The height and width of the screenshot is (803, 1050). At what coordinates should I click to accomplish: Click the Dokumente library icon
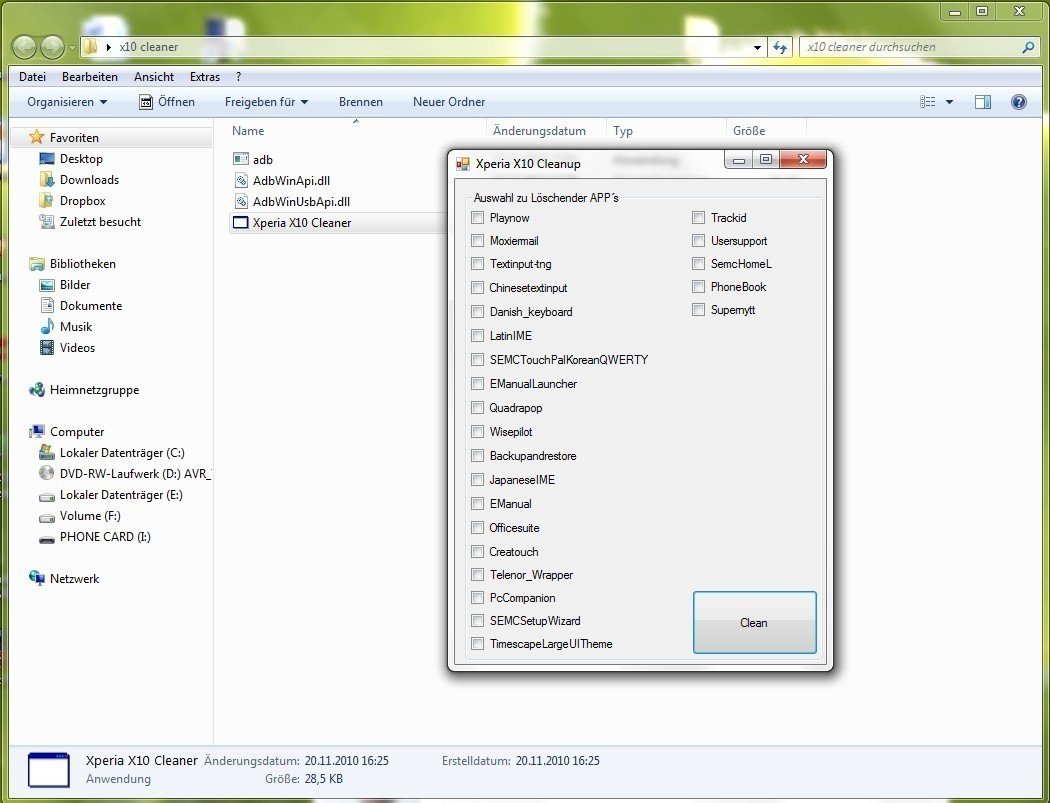(47, 305)
